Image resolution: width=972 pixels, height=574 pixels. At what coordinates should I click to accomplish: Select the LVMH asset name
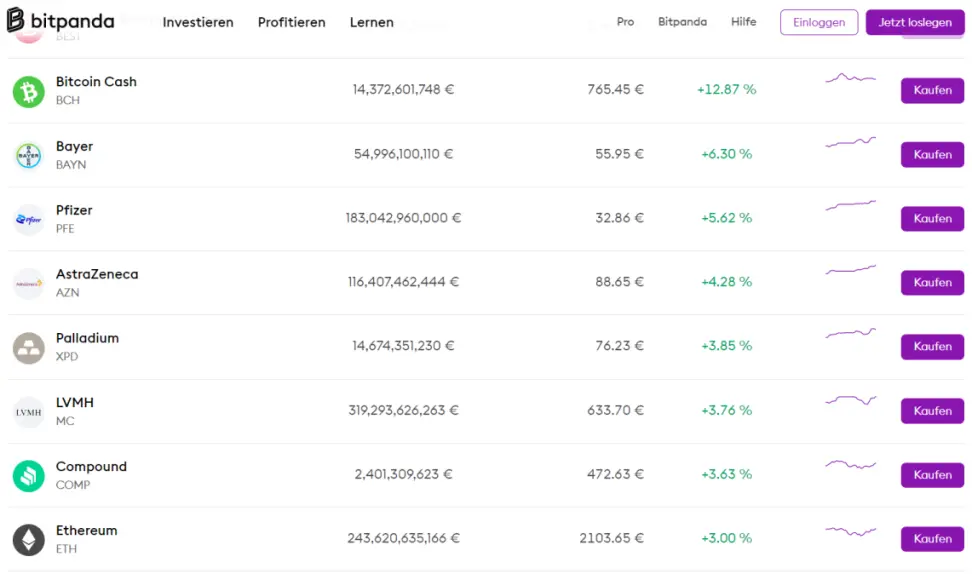click(x=74, y=402)
